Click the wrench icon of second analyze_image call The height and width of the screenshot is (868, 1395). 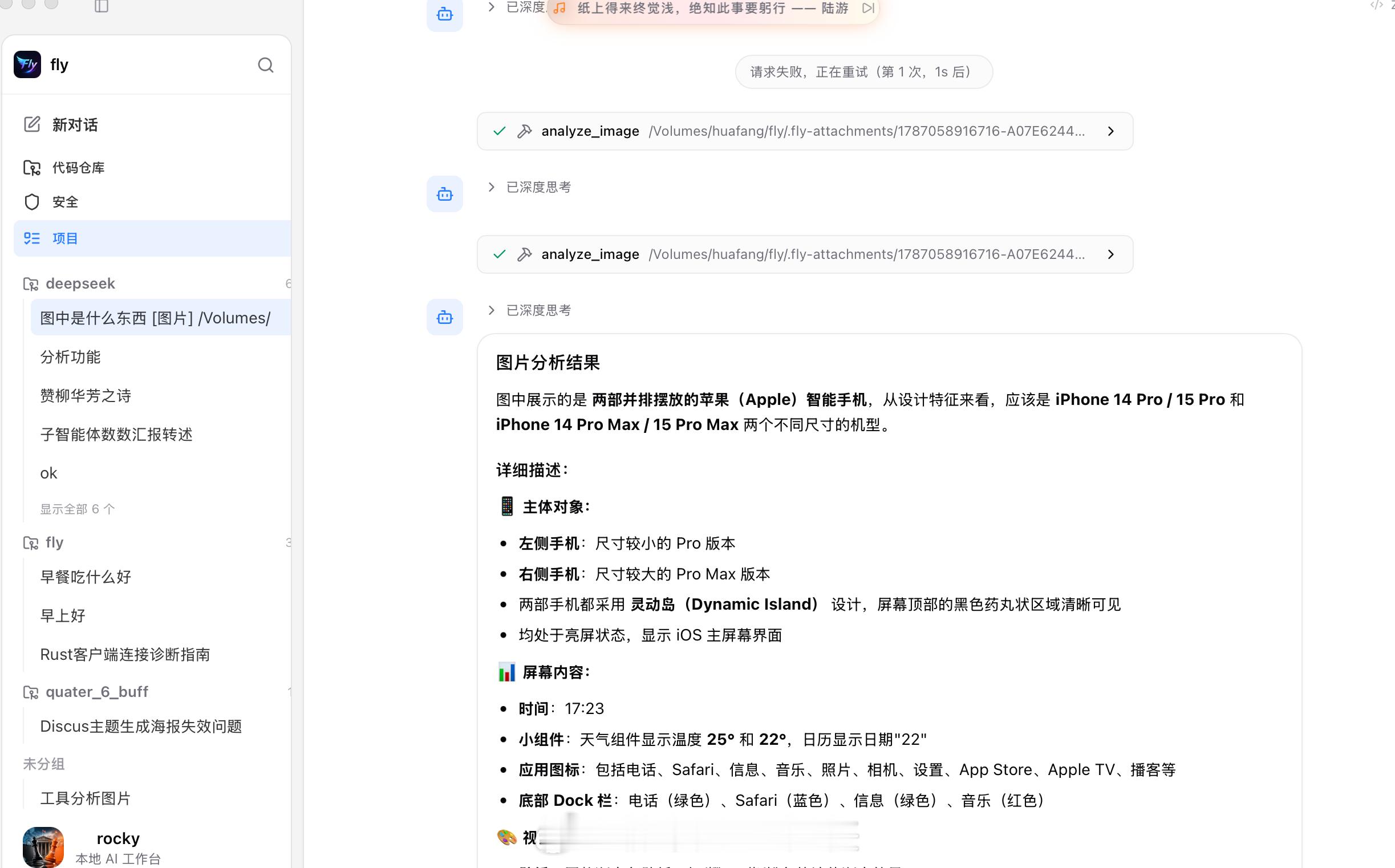pos(524,254)
